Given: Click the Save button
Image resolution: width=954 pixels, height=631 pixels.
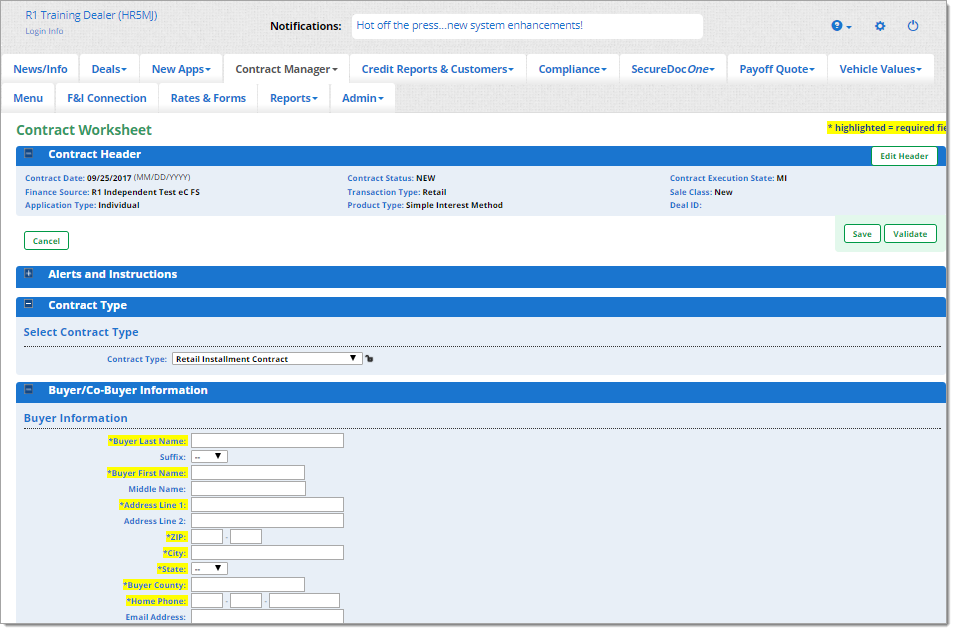Looking at the screenshot, I should pyautogui.click(x=862, y=234).
